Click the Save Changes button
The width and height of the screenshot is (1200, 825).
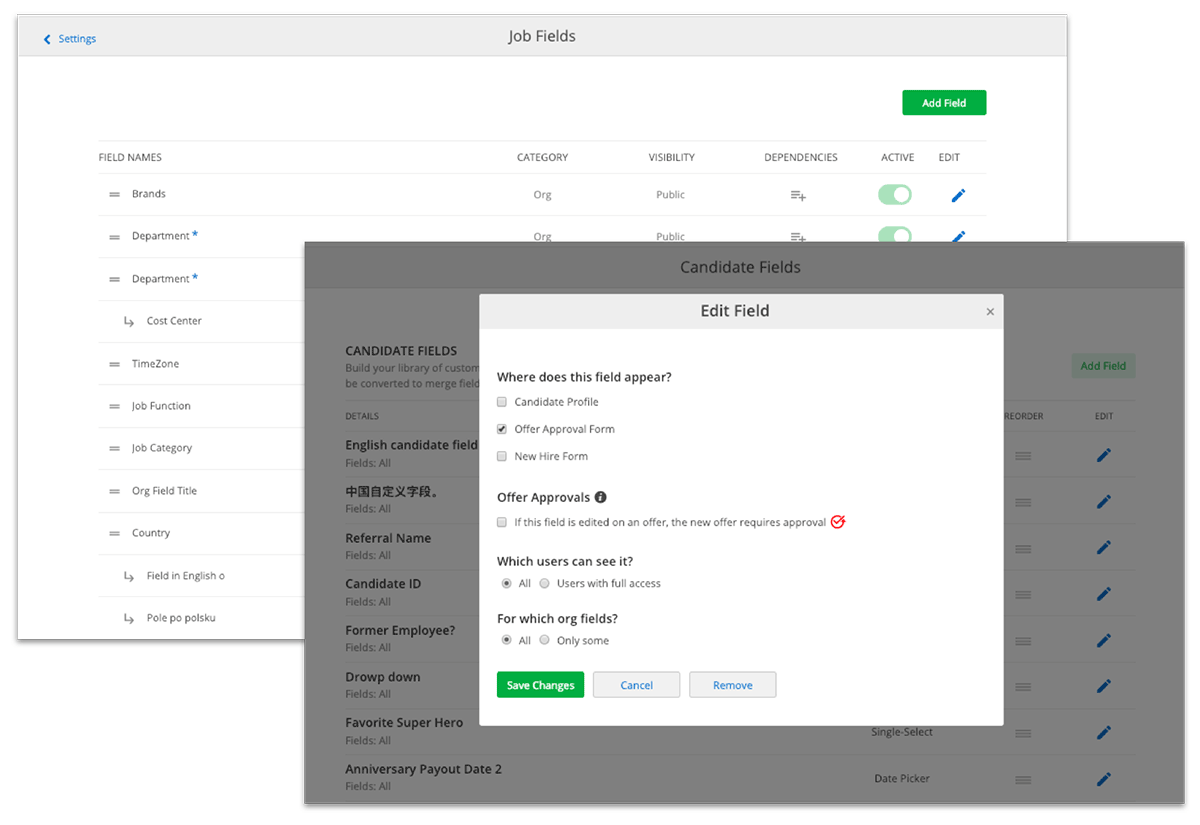coord(540,685)
